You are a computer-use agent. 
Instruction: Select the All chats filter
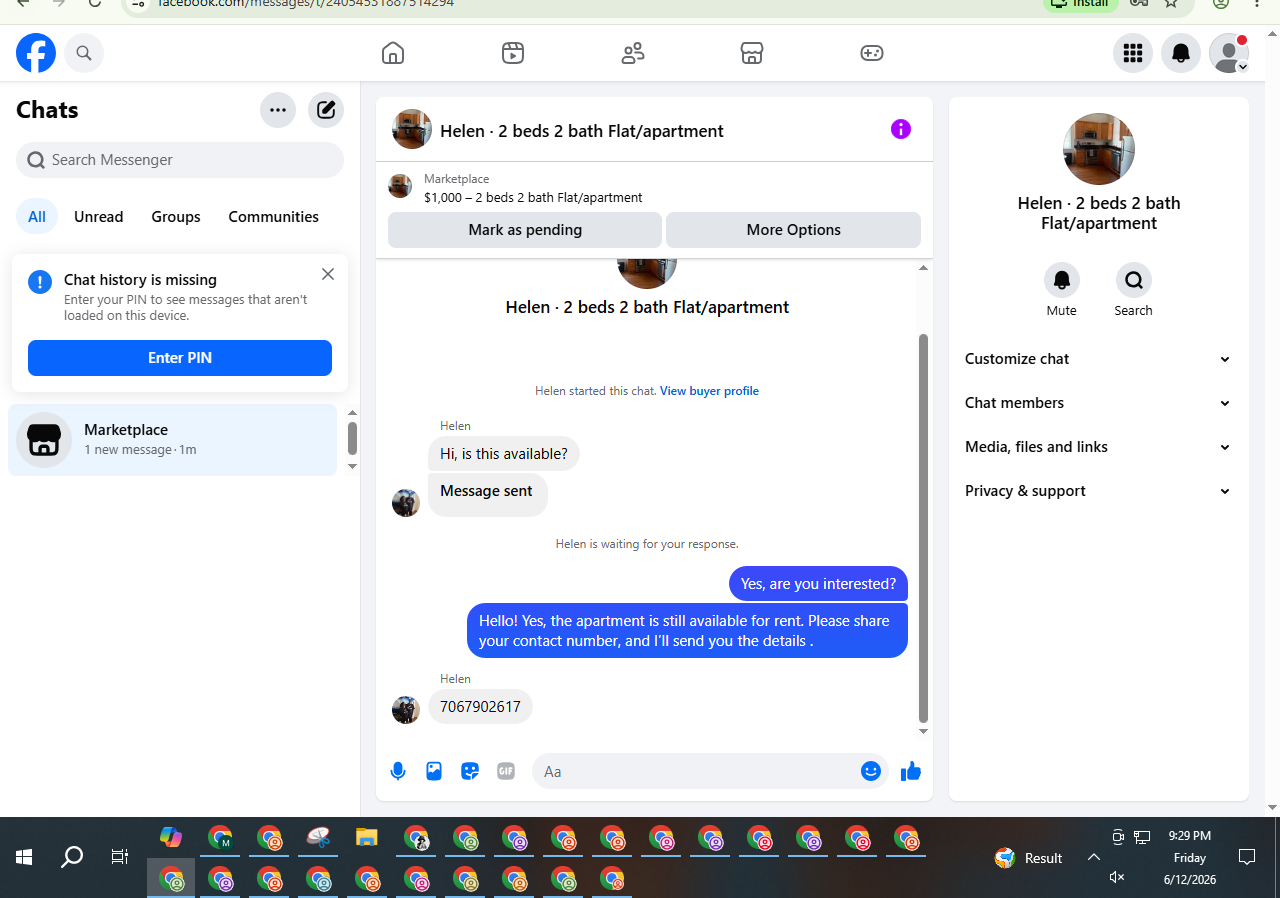click(37, 217)
